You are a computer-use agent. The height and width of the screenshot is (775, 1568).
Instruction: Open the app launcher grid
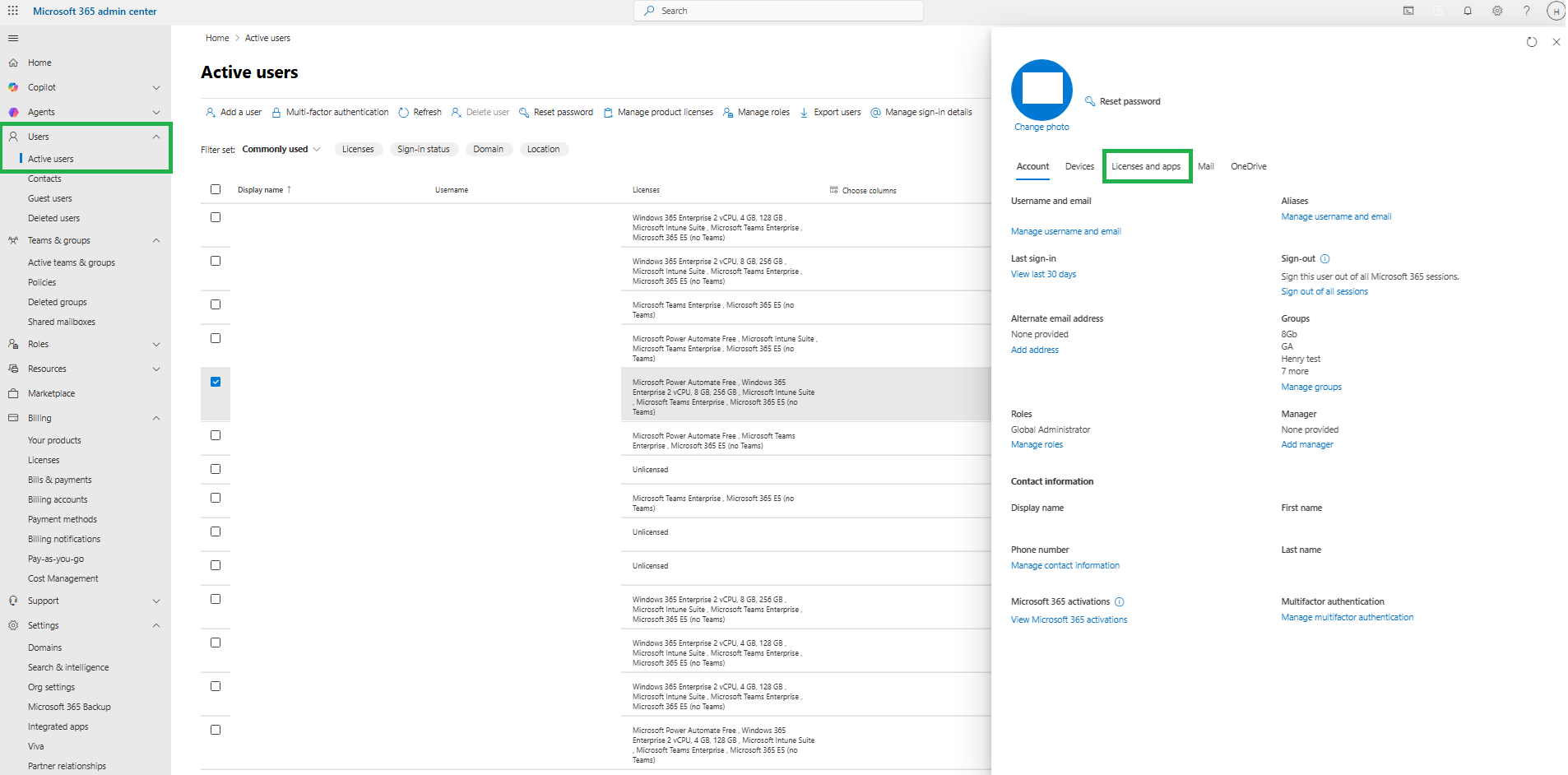point(13,11)
